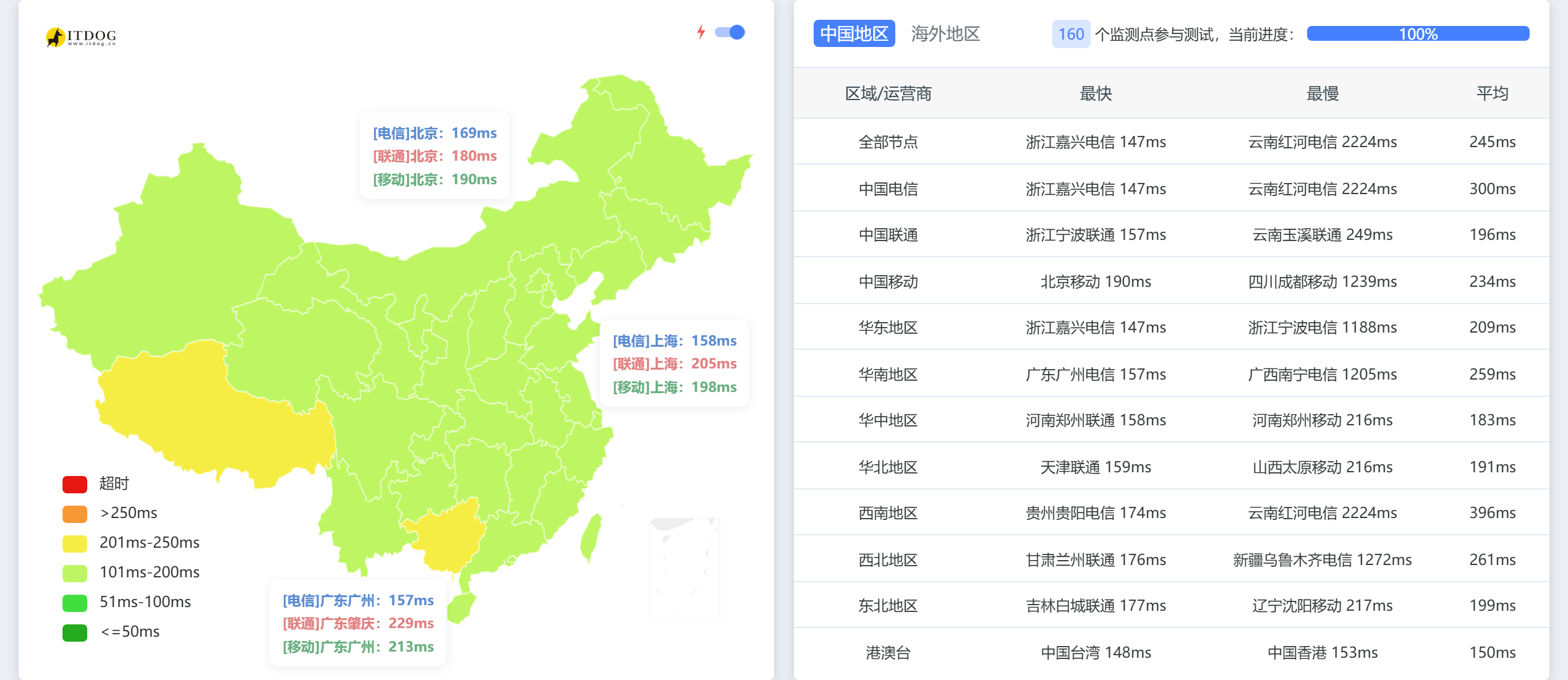Click the 华南地区 row label
Viewport: 1568px width, 680px height.
(888, 374)
